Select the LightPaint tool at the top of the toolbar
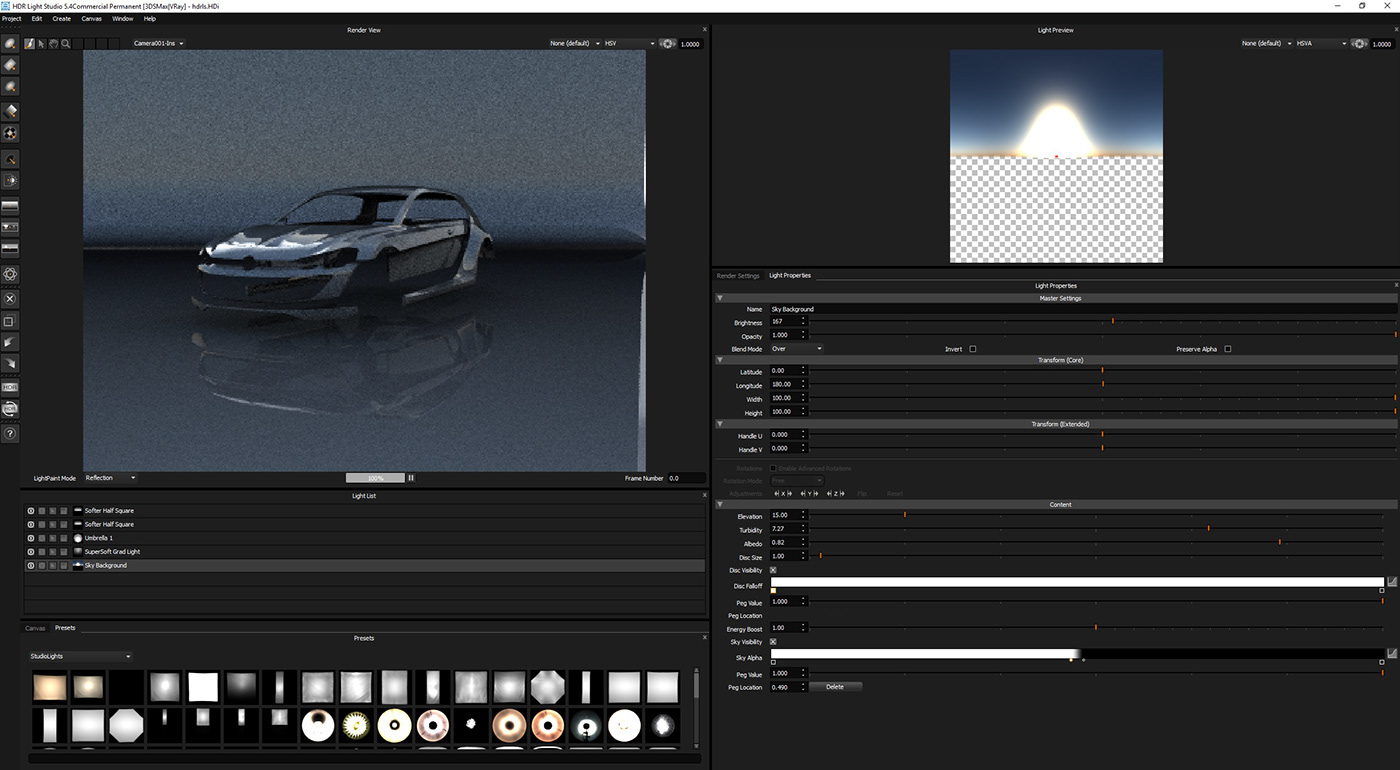The width and height of the screenshot is (1400, 770). pyautogui.click(x=9, y=44)
